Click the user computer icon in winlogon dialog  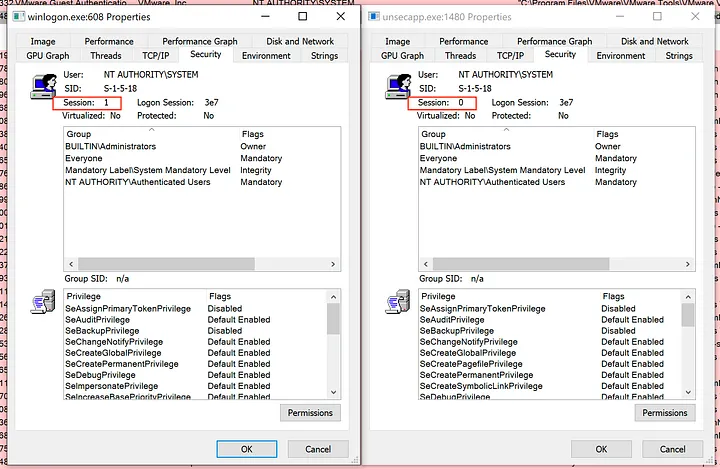(x=42, y=91)
